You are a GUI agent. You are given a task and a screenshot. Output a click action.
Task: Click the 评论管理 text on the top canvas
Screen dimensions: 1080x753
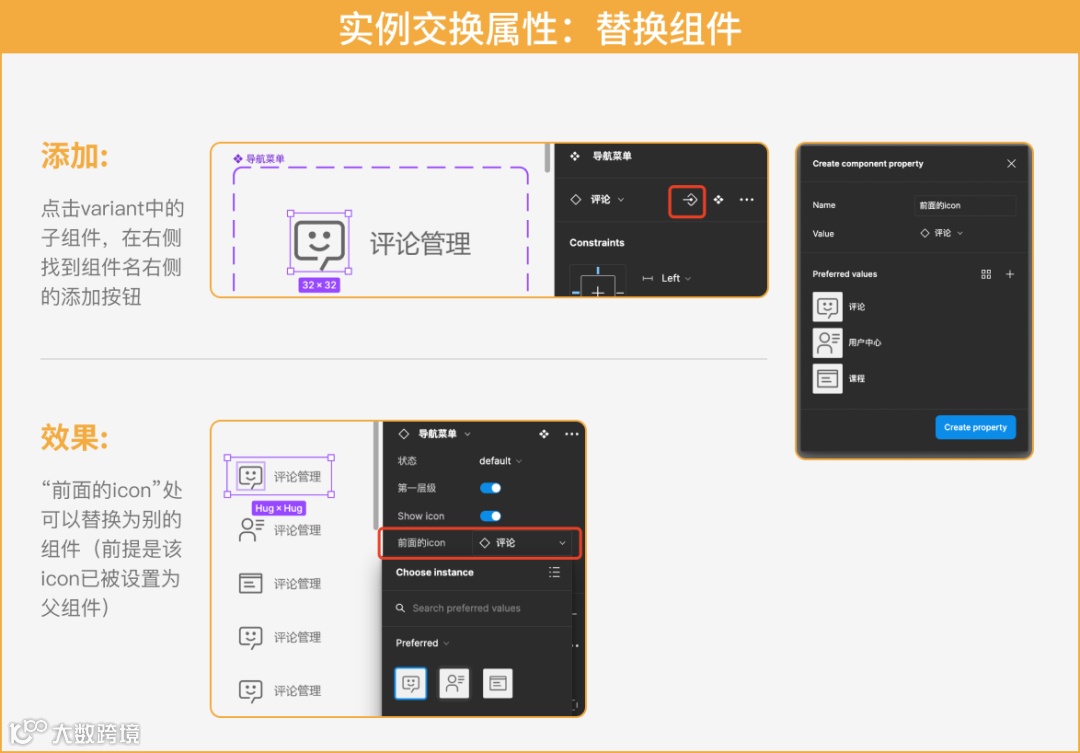point(420,243)
